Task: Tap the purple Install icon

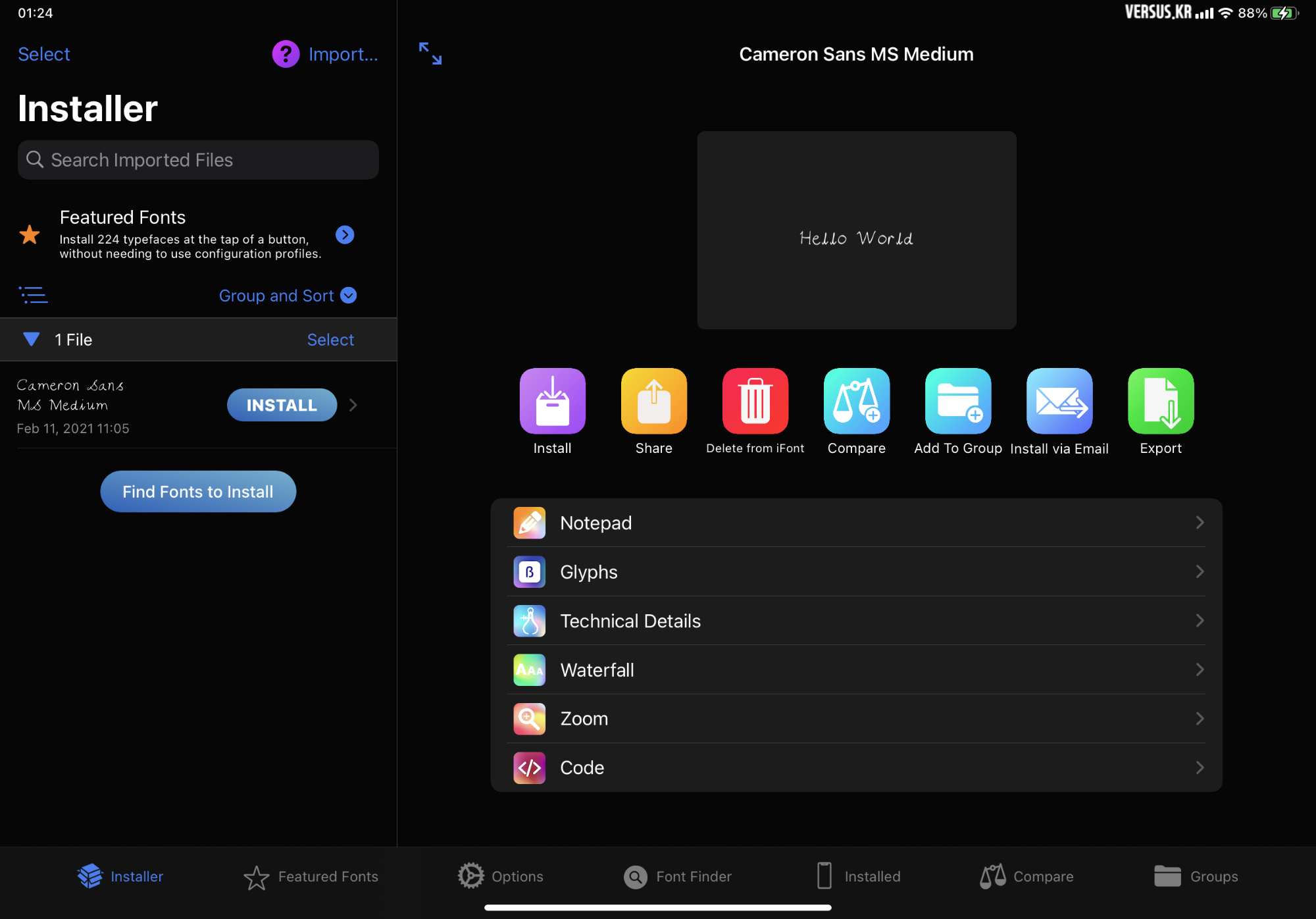Action: click(552, 401)
